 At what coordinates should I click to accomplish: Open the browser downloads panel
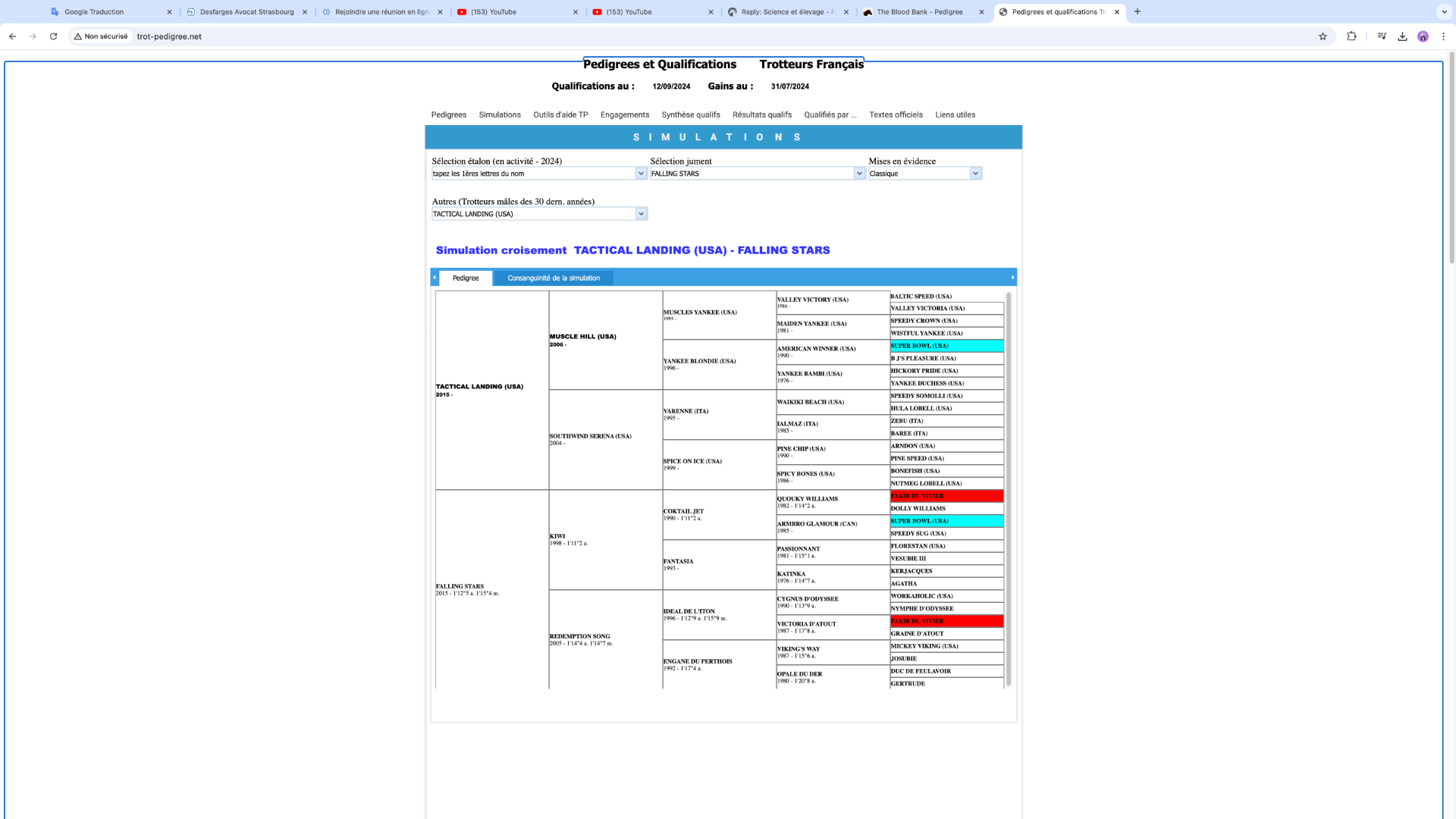click(1402, 36)
